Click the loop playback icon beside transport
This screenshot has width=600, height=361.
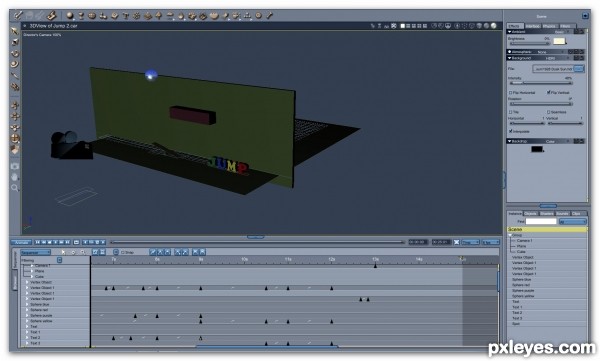[x=76, y=242]
